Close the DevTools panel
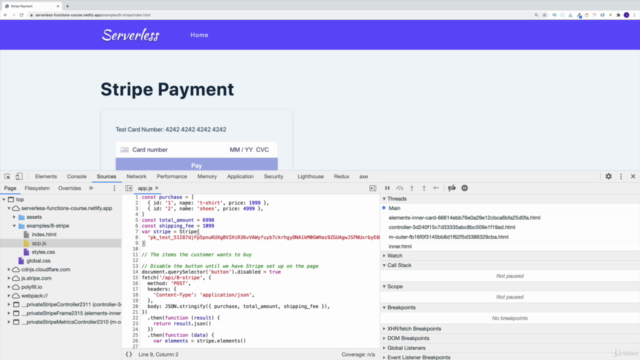The height and width of the screenshot is (360, 640). click(x=633, y=176)
